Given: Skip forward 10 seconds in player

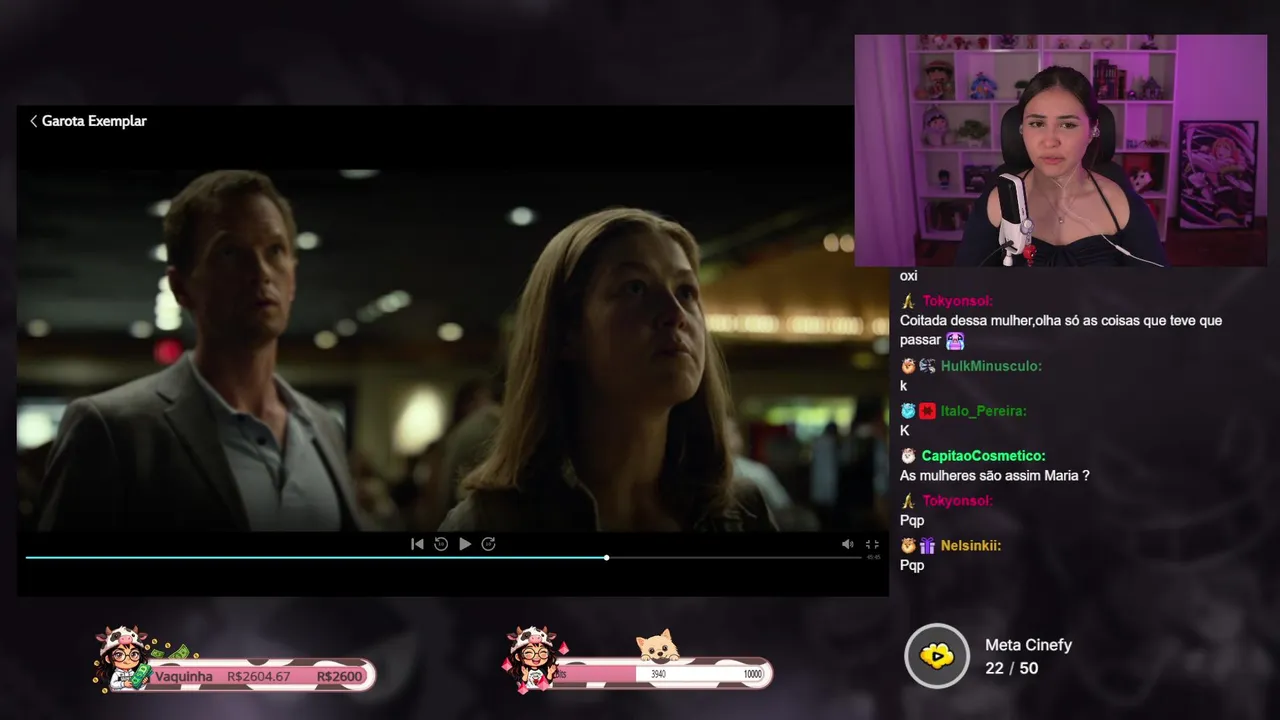Looking at the screenshot, I should pyautogui.click(x=488, y=544).
